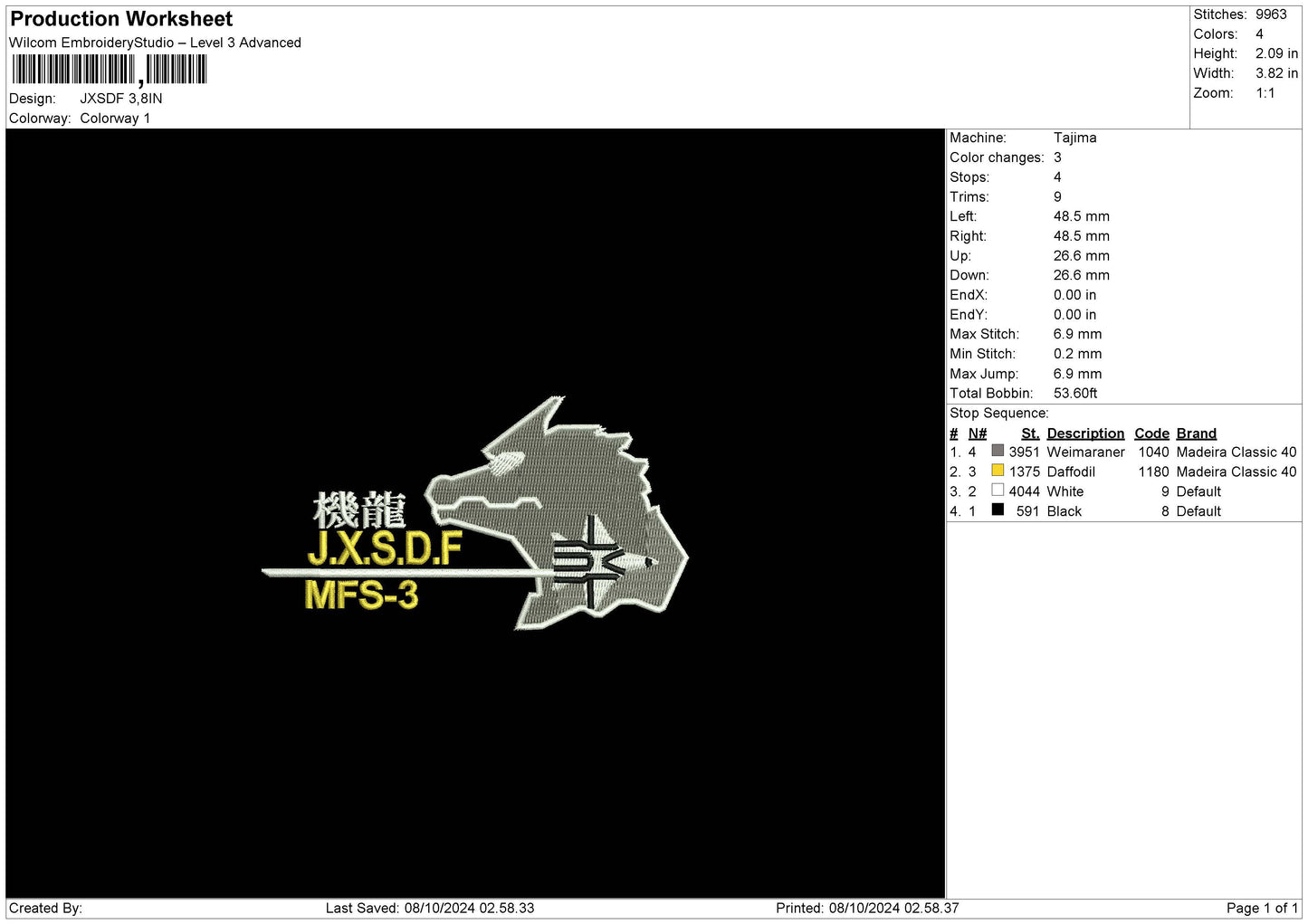The height and width of the screenshot is (924, 1308).
Task: Click the White thread color swatch
Action: (x=998, y=491)
